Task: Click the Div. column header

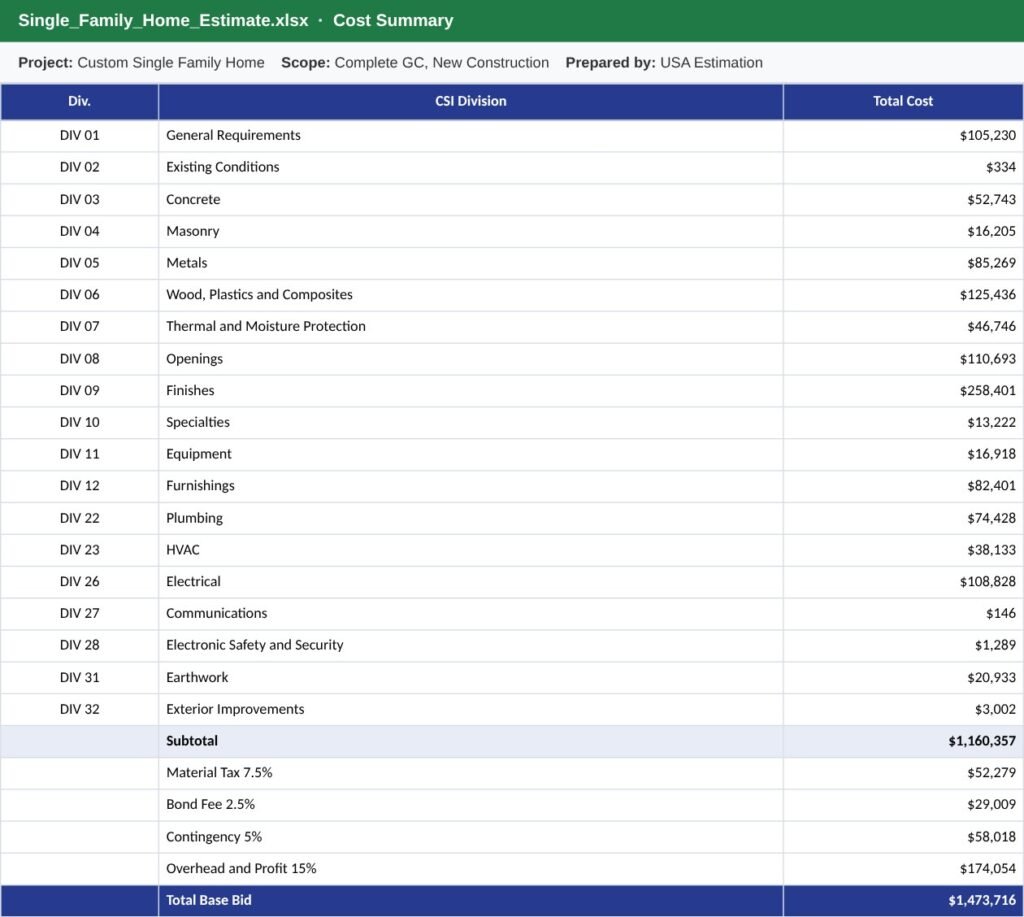Action: (79, 101)
